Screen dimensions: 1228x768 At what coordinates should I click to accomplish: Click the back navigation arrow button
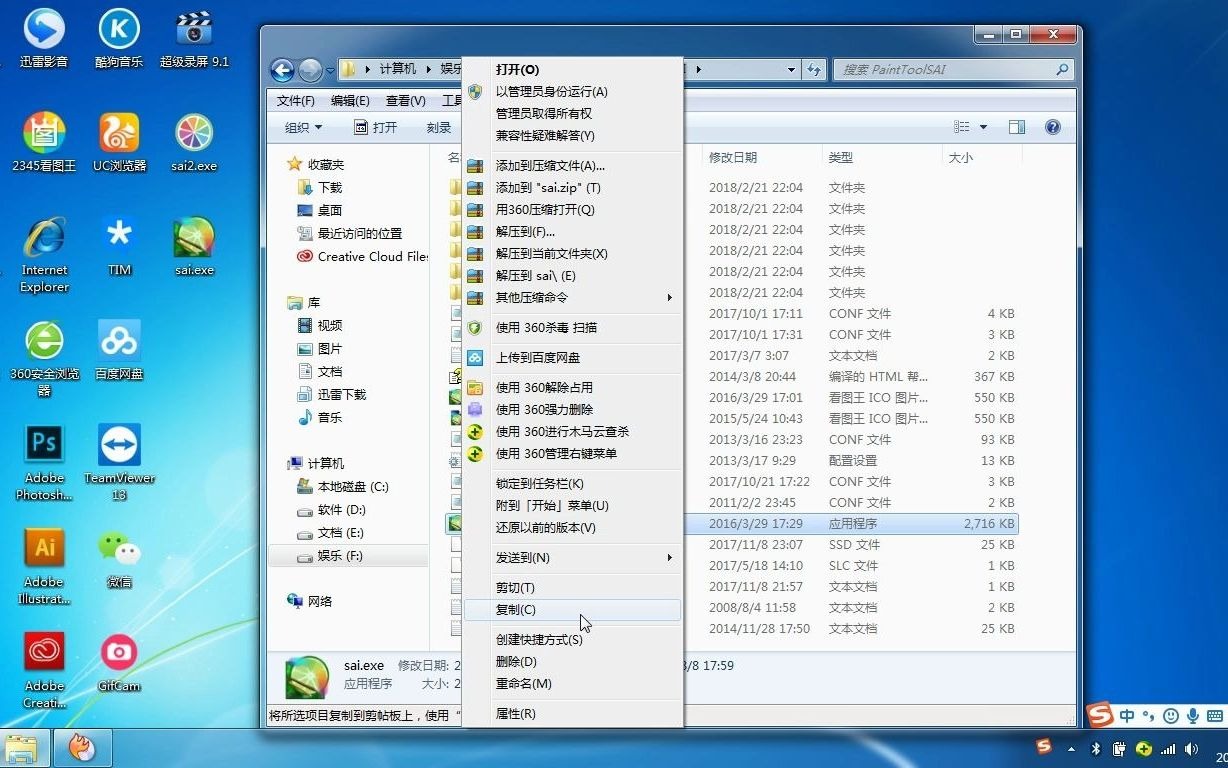pos(281,69)
